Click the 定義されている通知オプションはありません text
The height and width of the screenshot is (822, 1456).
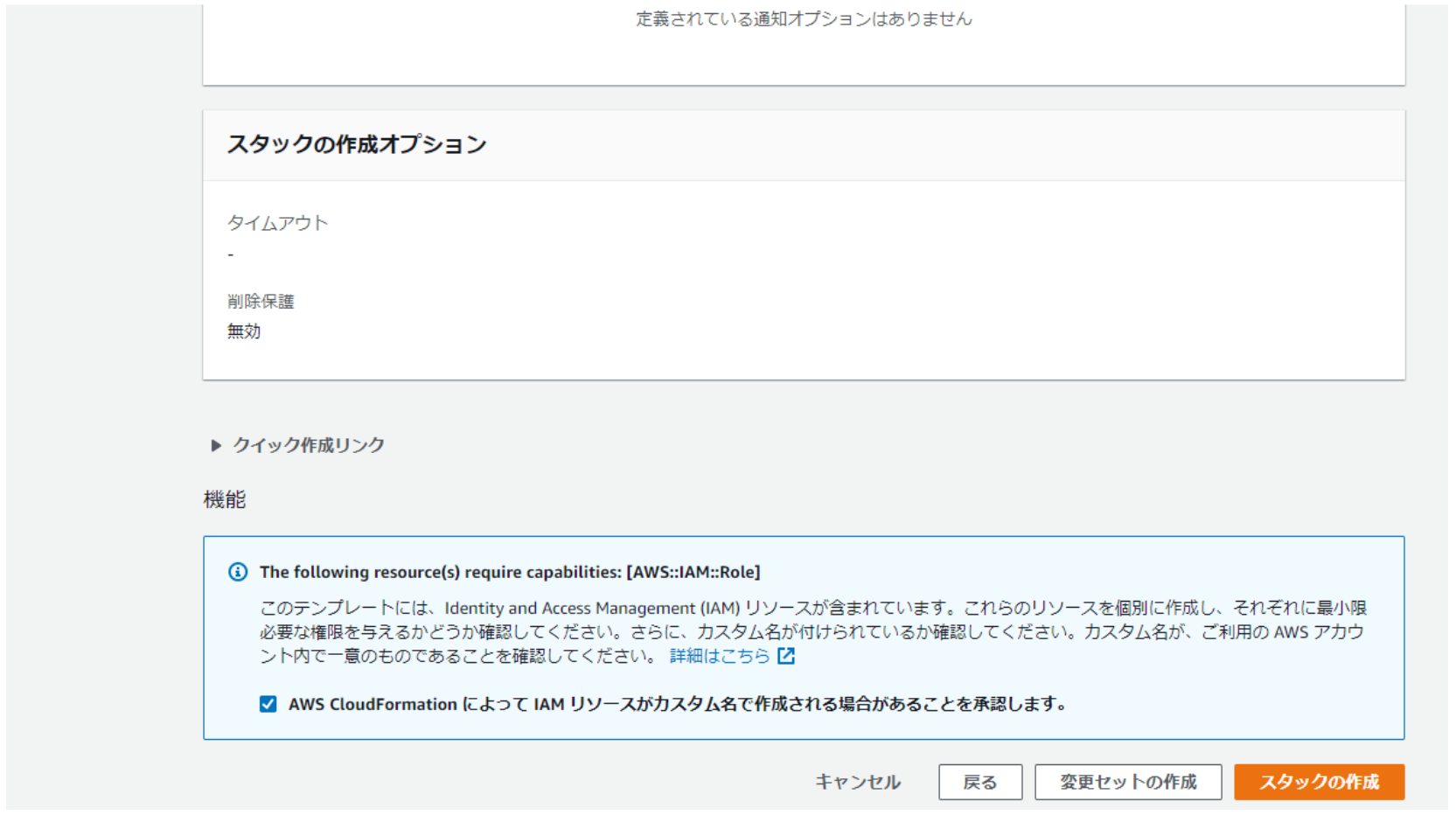pos(804,19)
